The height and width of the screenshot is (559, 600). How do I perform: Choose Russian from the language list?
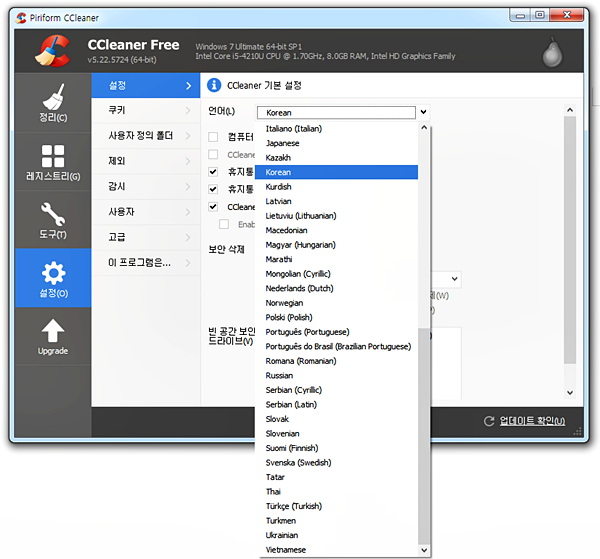[x=336, y=376]
